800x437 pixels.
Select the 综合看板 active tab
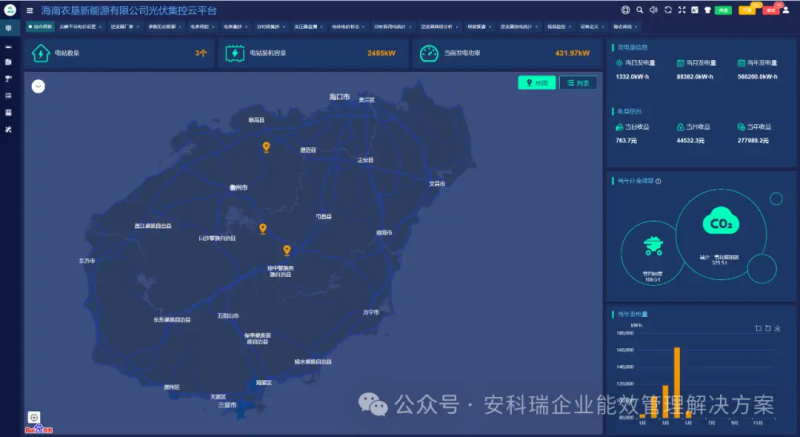pos(40,27)
